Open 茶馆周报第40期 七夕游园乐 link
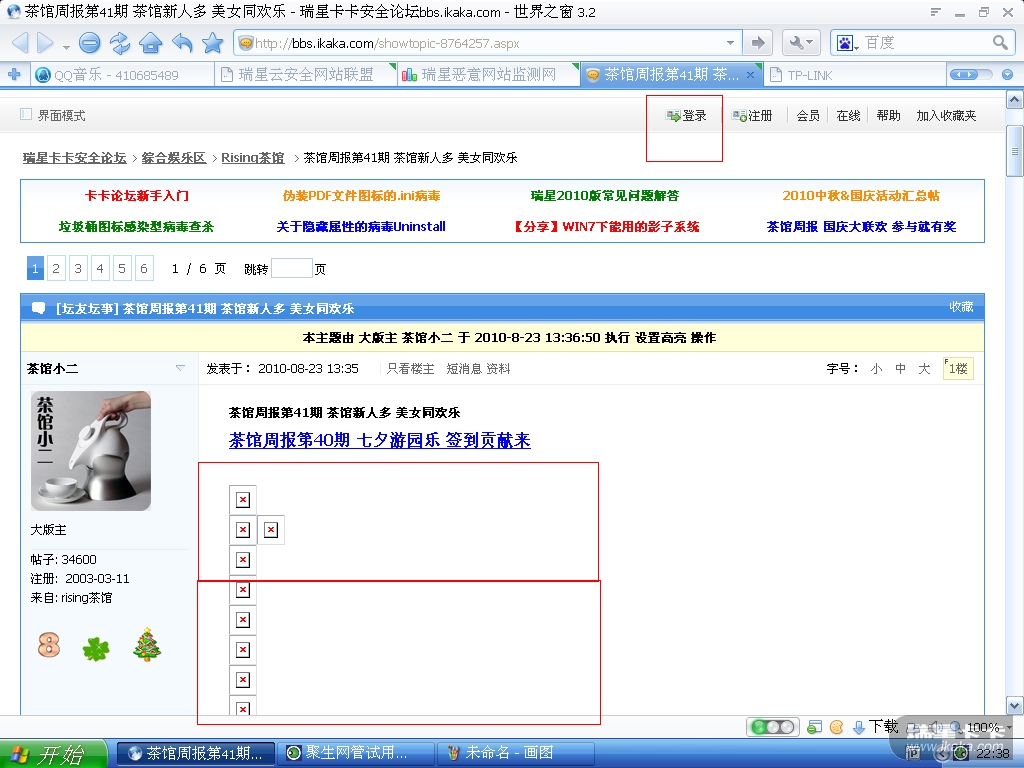The width and height of the screenshot is (1024, 768). coord(379,440)
